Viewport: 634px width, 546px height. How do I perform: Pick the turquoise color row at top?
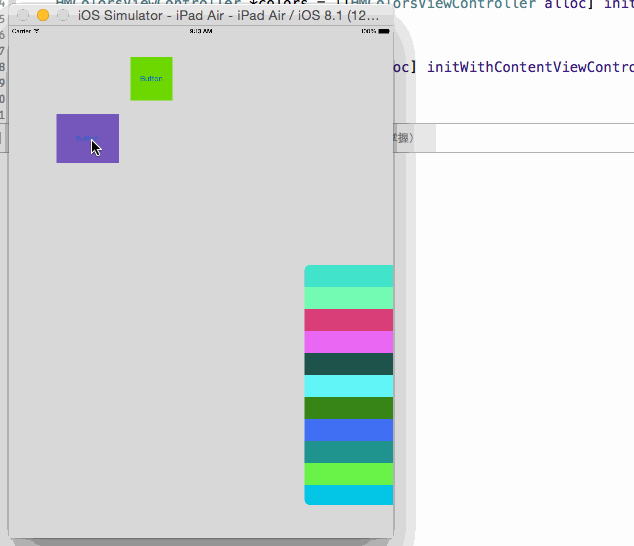[x=349, y=276]
